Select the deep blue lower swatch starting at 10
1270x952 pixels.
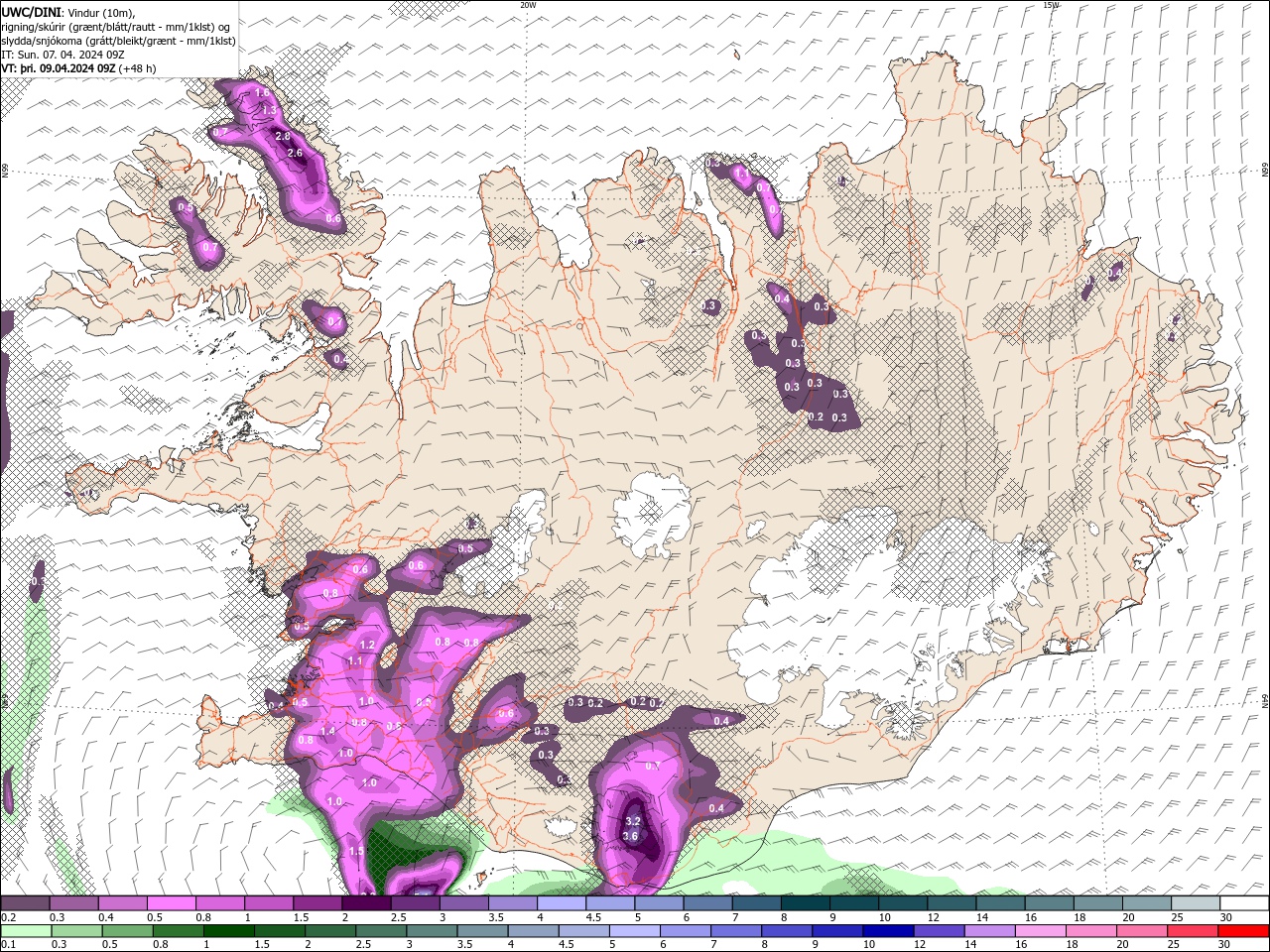(x=888, y=931)
